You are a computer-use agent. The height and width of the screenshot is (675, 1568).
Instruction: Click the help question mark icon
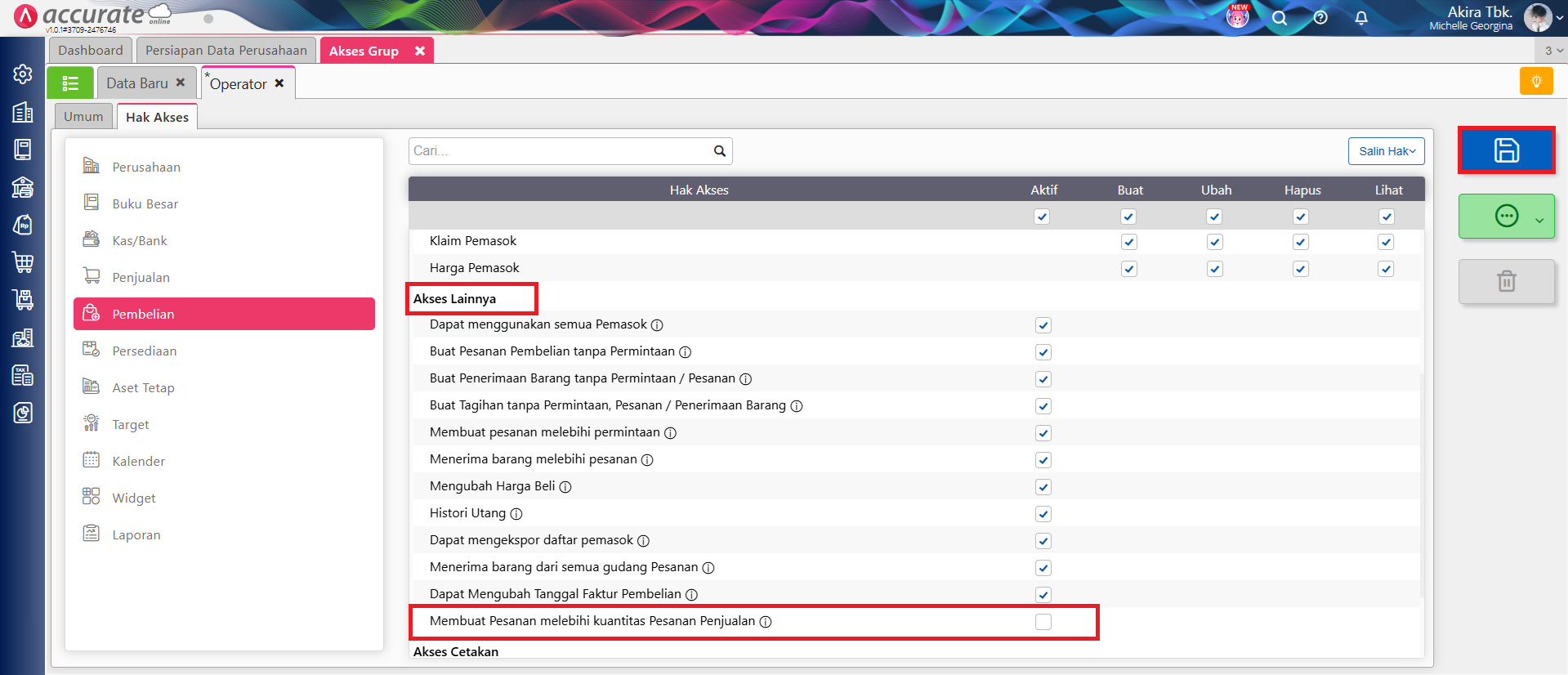coord(1320,18)
